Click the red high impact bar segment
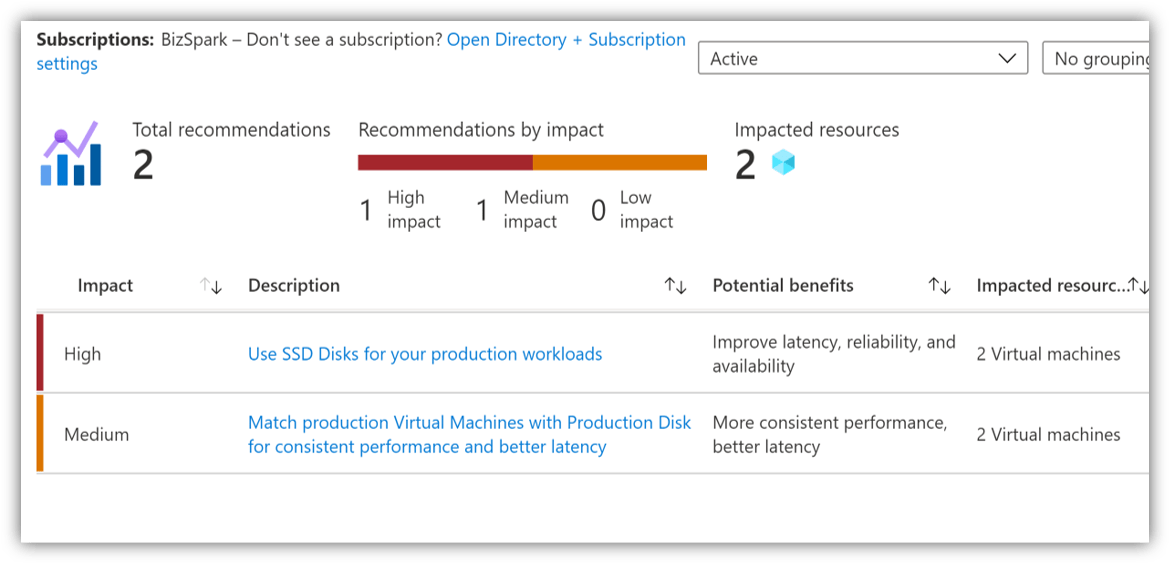Screen dimensions: 1170x565 tap(445, 163)
